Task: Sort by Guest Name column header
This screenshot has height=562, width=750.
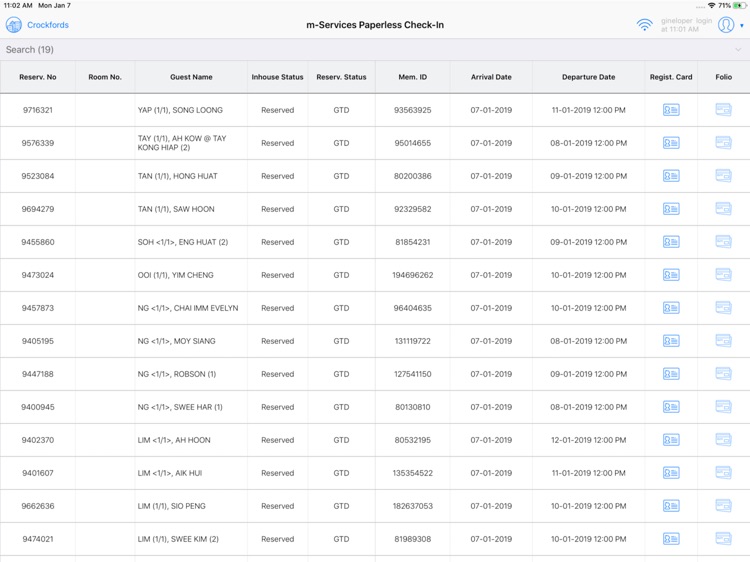Action: pos(191,77)
